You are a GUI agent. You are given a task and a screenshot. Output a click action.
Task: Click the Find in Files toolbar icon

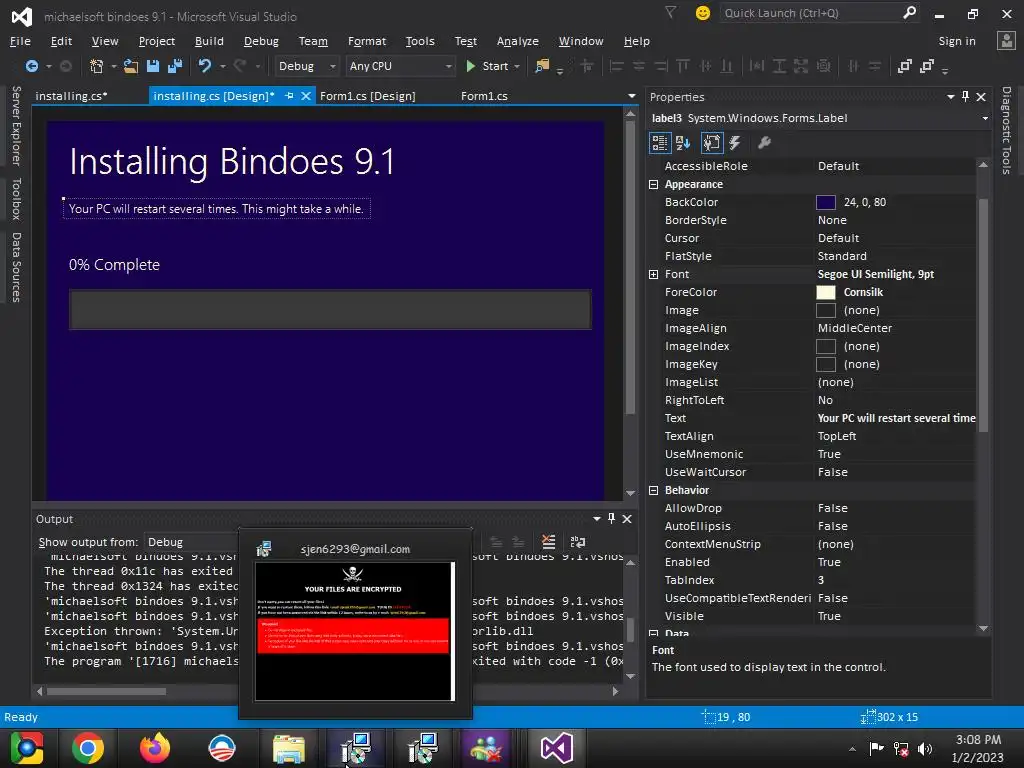pos(542,66)
